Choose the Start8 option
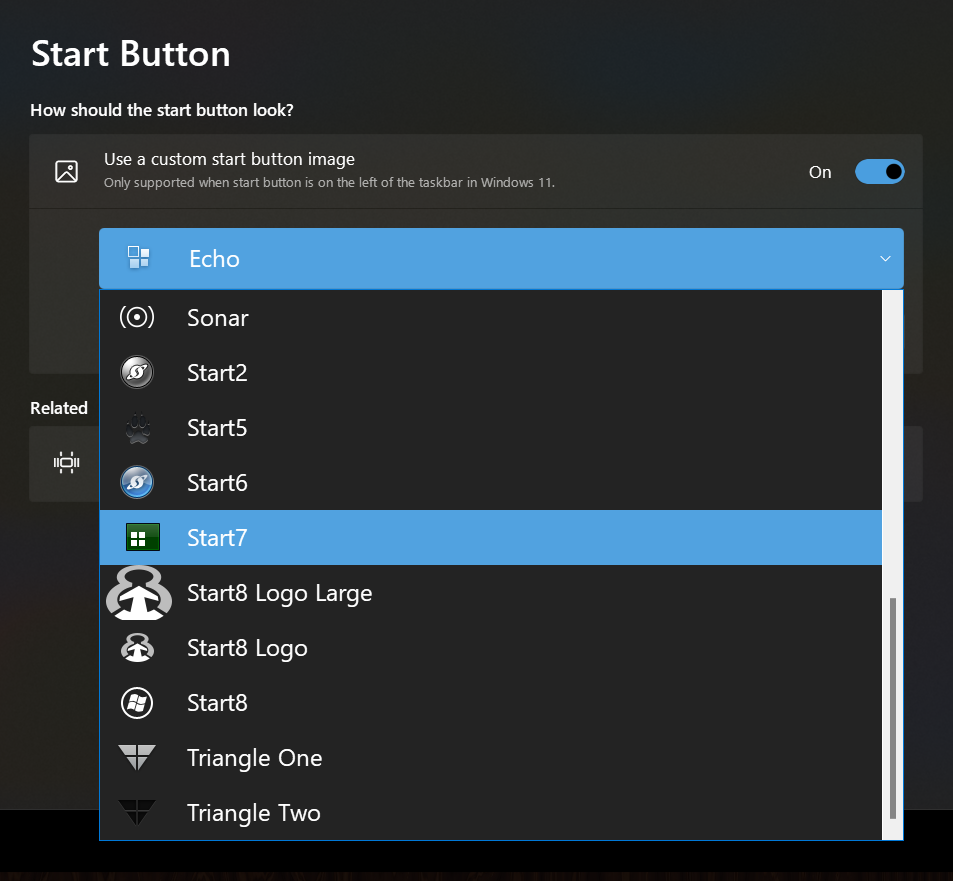Viewport: 953px width, 881px height. (x=490, y=702)
